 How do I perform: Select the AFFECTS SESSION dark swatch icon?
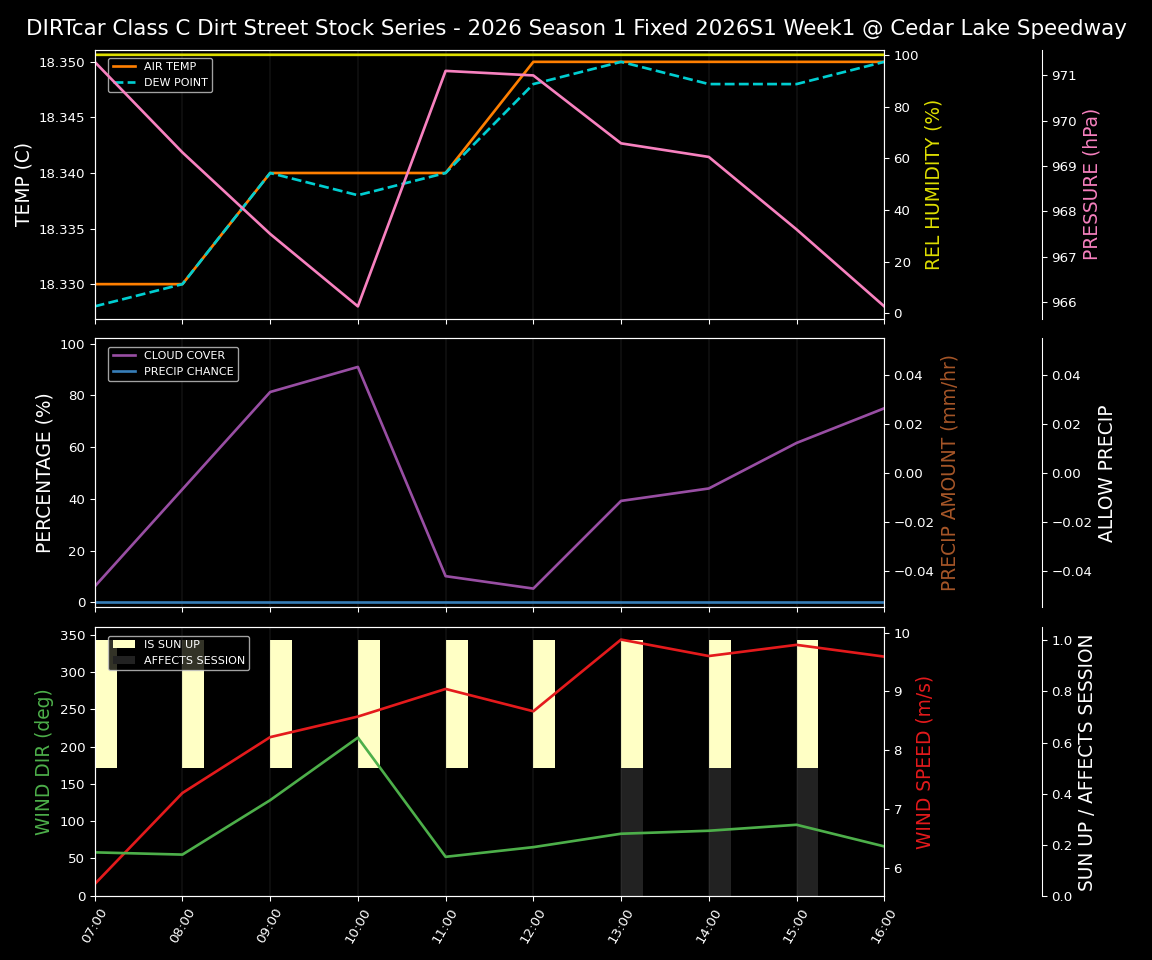tap(124, 660)
